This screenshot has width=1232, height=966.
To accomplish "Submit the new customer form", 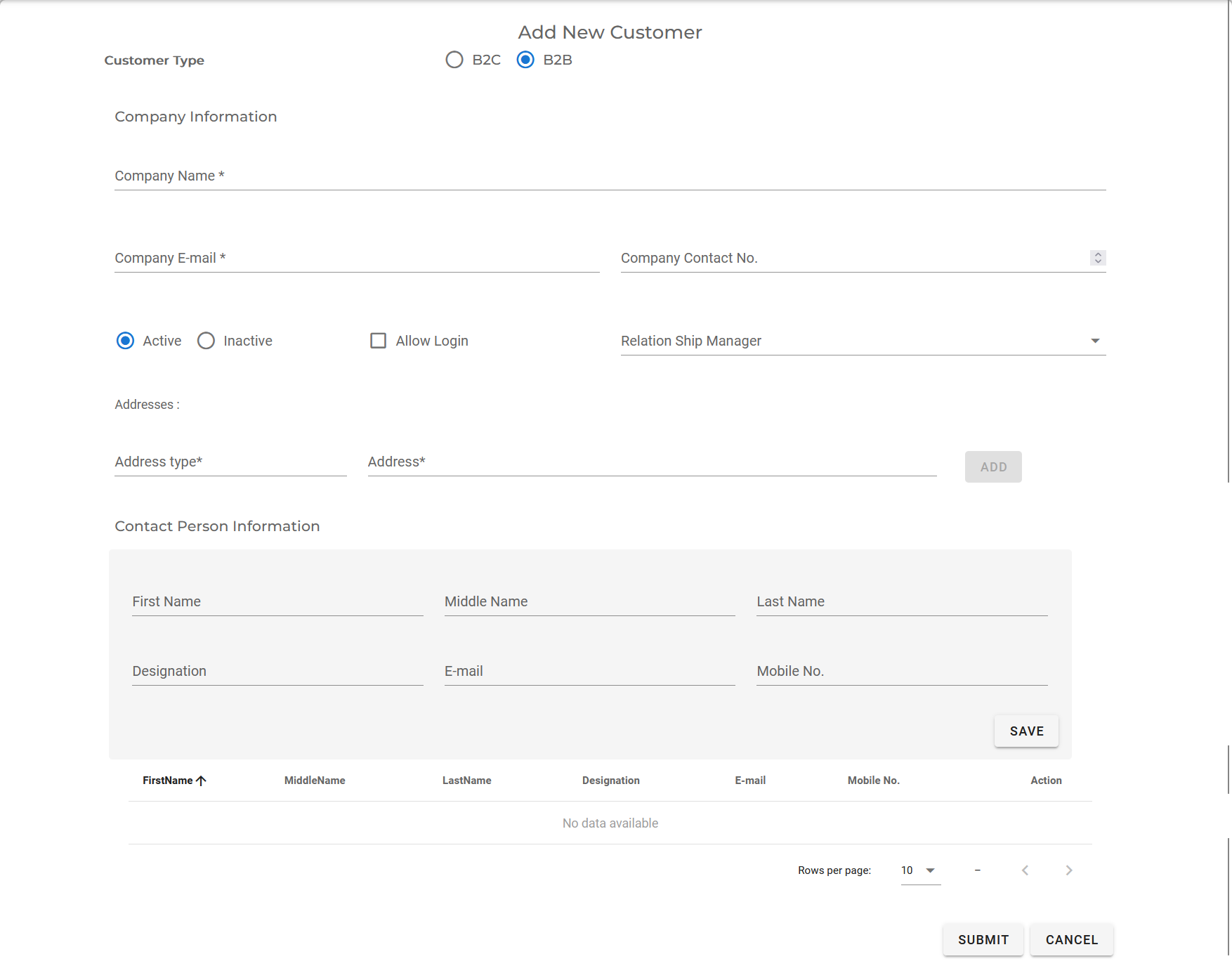I will pos(983,939).
